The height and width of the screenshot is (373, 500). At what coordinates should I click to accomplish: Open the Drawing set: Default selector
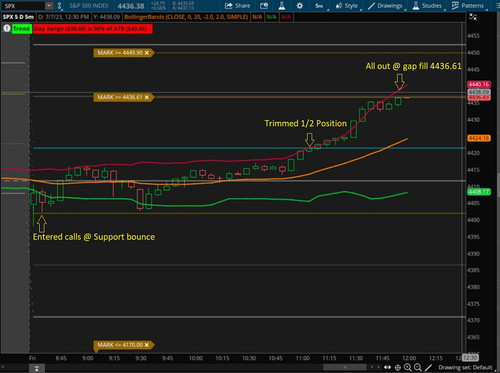click(x=465, y=367)
